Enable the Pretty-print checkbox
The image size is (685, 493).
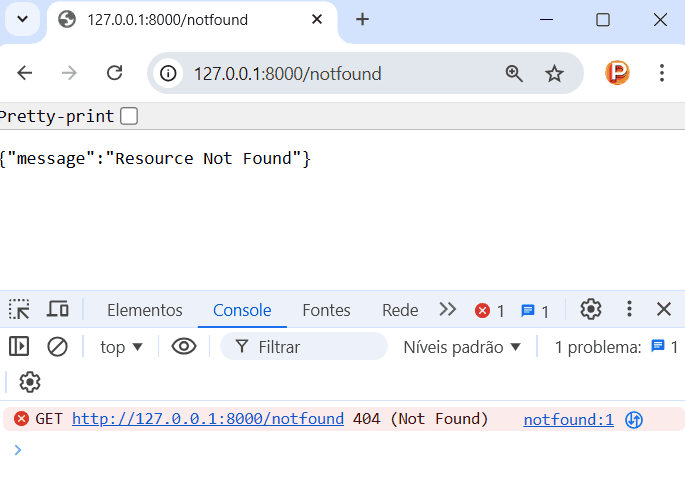129,116
